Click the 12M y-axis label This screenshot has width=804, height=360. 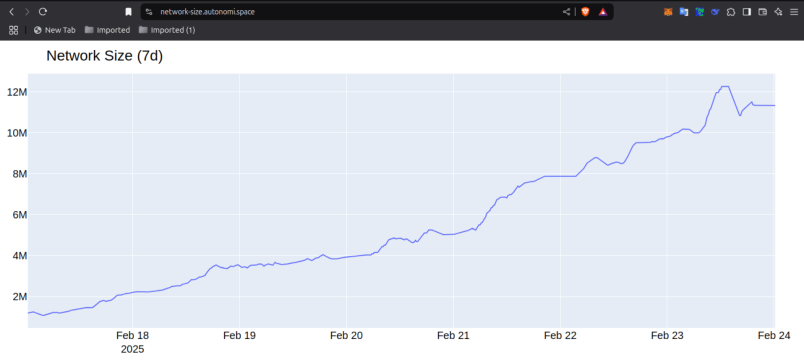click(16, 92)
